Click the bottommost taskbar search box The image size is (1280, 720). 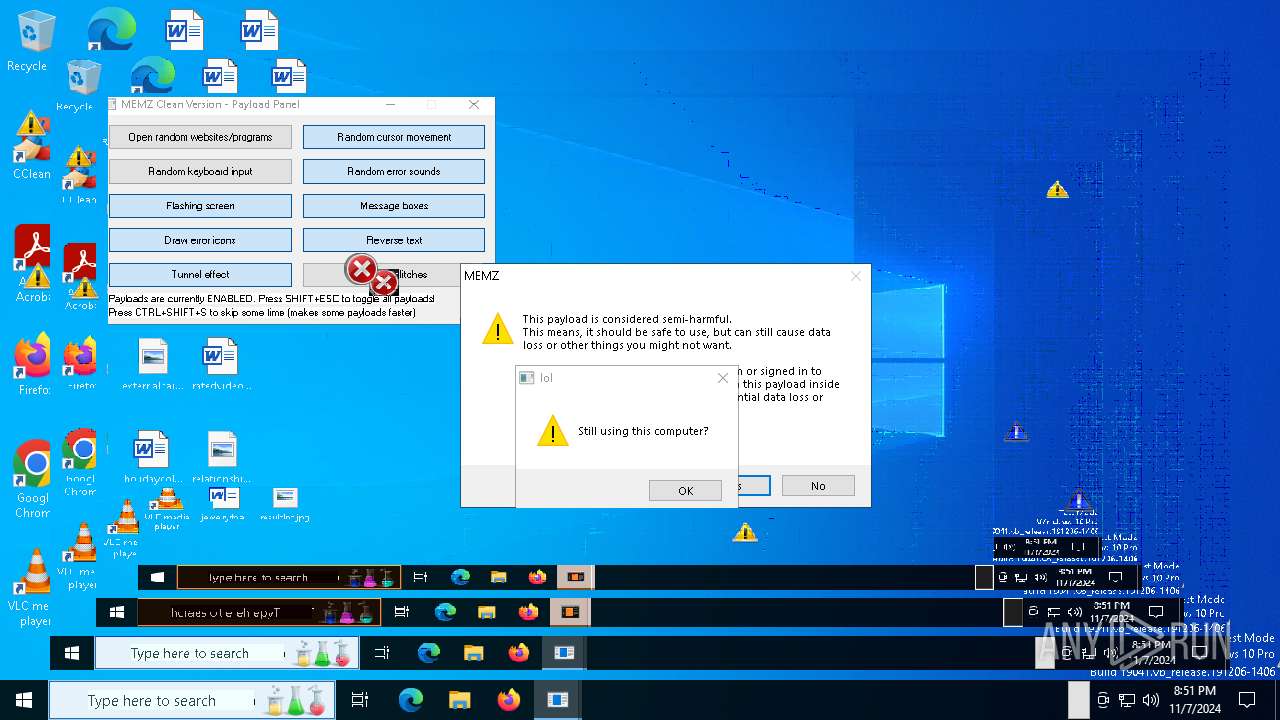point(192,700)
